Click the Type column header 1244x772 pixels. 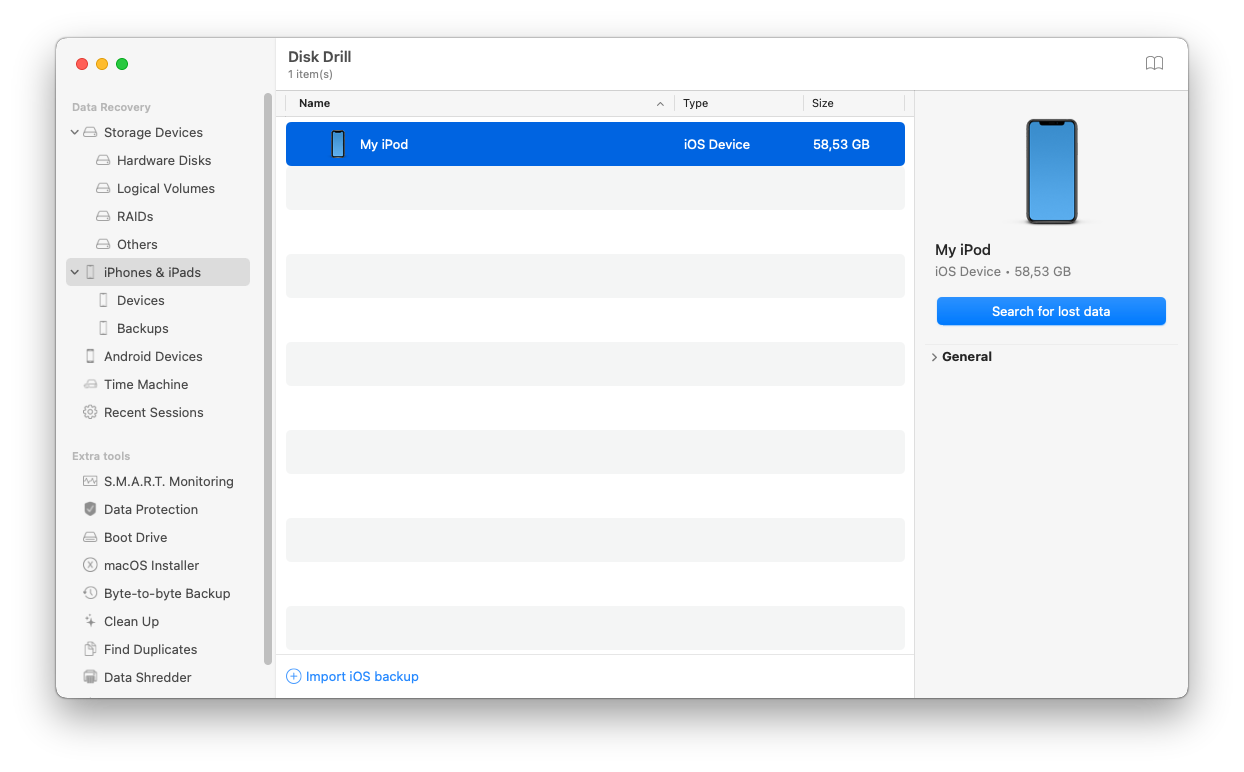[739, 103]
